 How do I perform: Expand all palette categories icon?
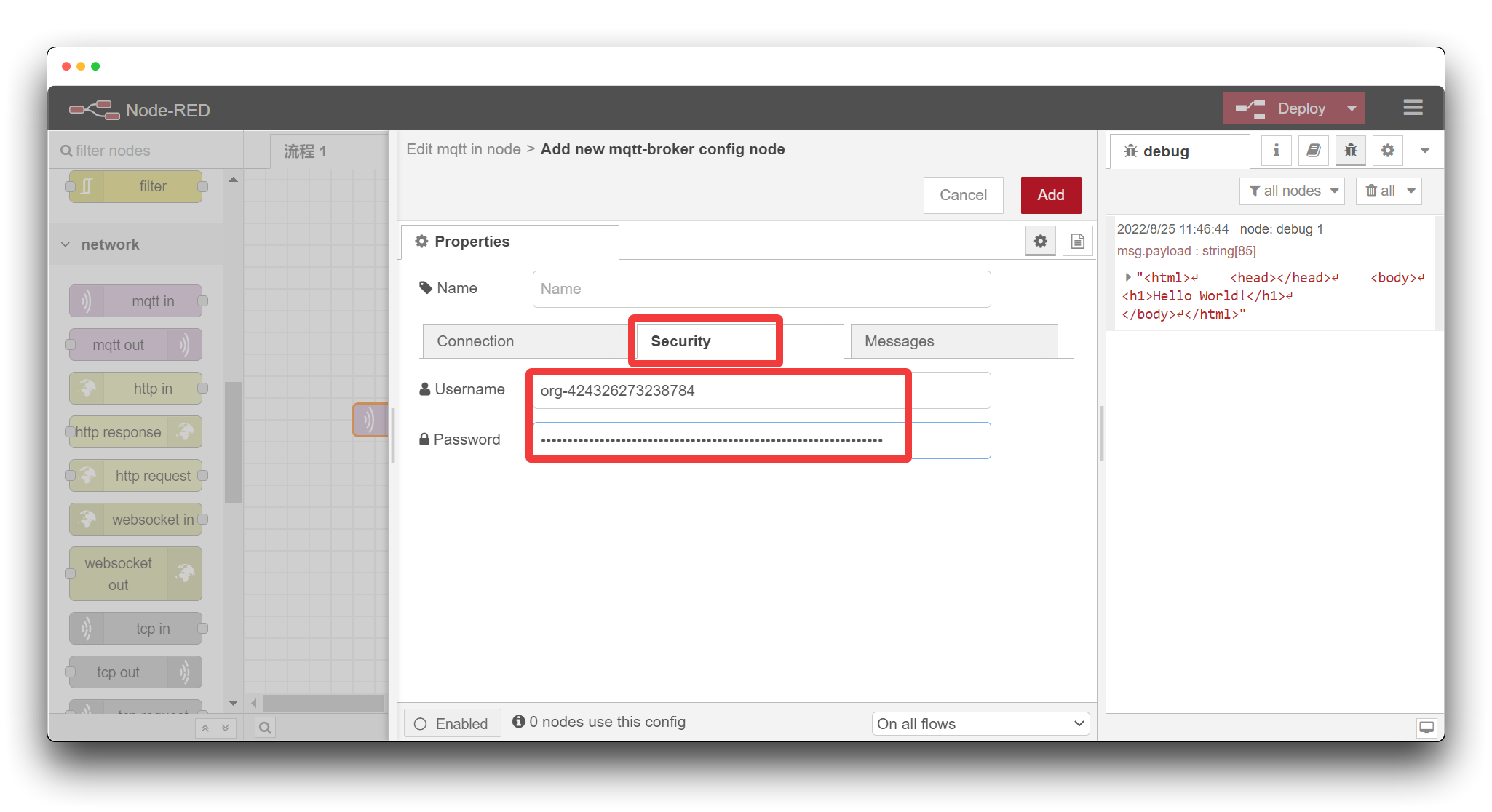[226, 728]
